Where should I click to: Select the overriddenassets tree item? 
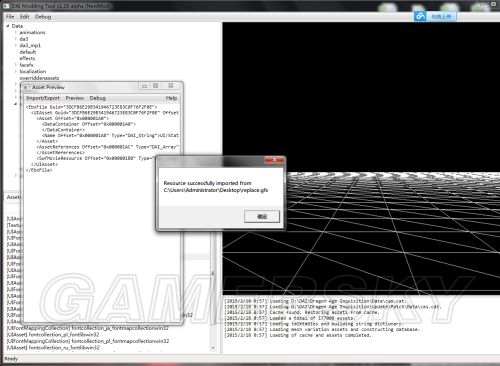[x=39, y=78]
